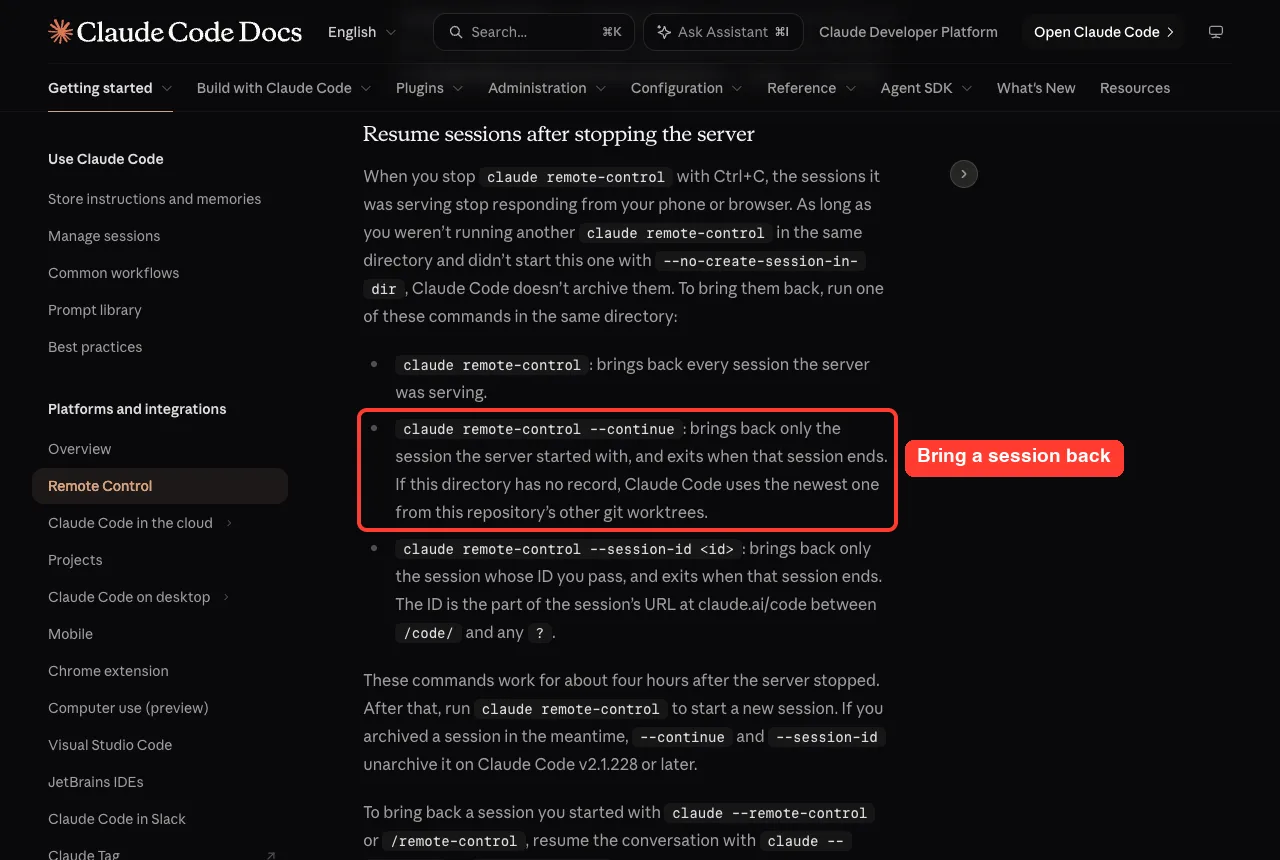
Task: Open the Manage sessions page
Action: click(104, 236)
